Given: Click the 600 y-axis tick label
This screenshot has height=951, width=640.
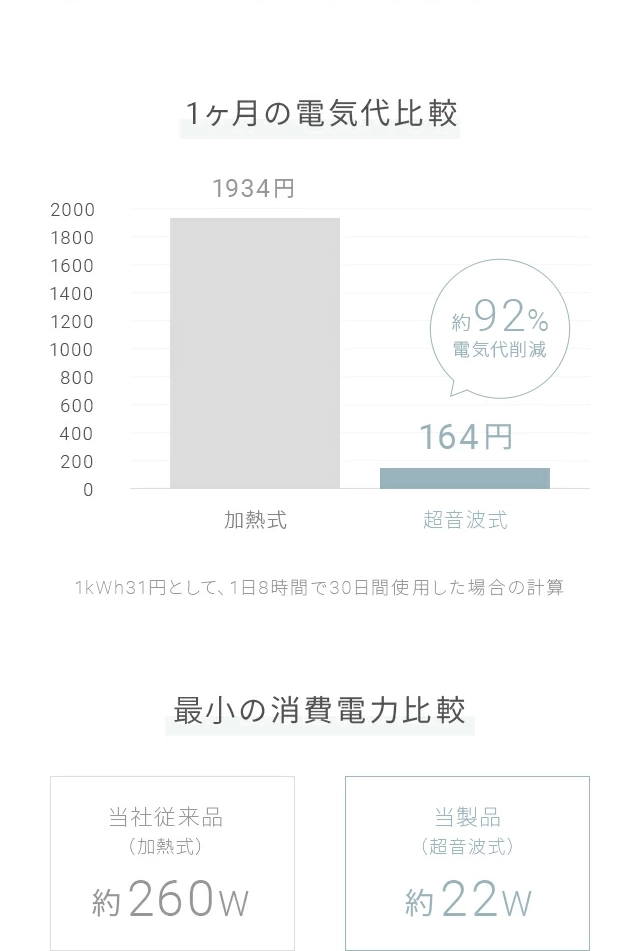Looking at the screenshot, I should pyautogui.click(x=77, y=406).
